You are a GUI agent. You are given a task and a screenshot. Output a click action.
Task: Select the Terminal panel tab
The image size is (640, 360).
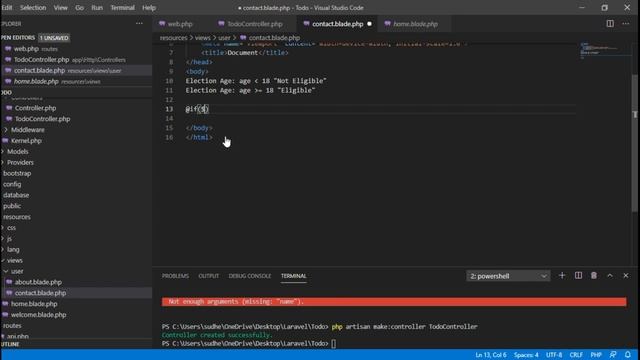pos(293,276)
